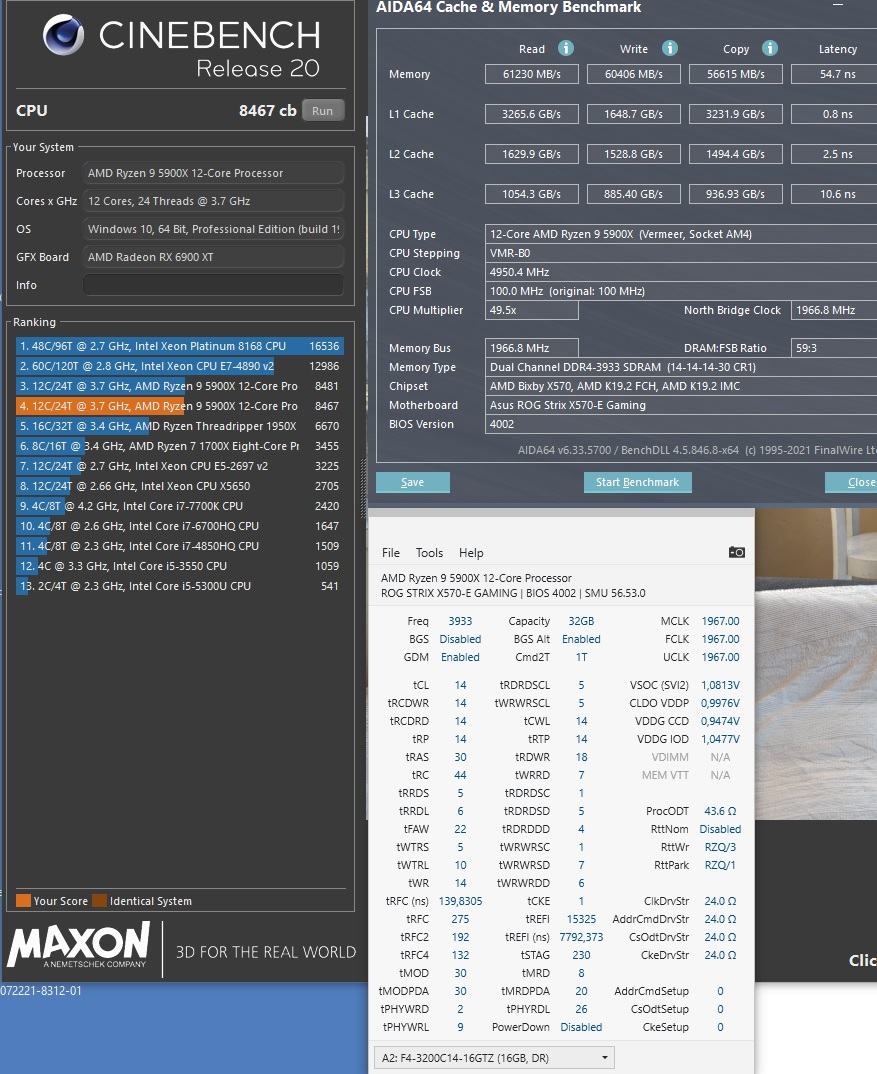
Task: Select ranking row 5 Ryzen Threadripper 1950X
Action: pyautogui.click(x=180, y=426)
